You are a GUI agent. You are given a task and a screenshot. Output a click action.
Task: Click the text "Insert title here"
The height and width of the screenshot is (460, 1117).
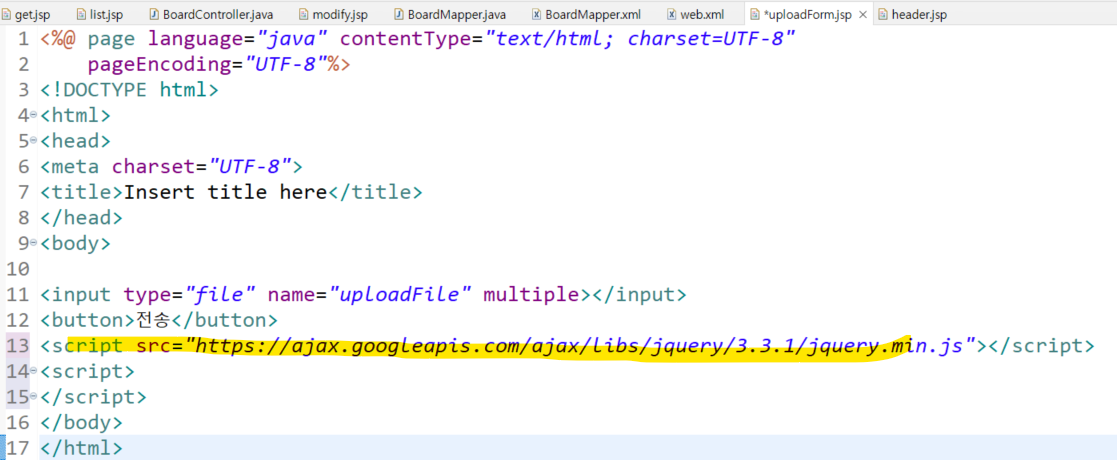pyautogui.click(x=224, y=192)
